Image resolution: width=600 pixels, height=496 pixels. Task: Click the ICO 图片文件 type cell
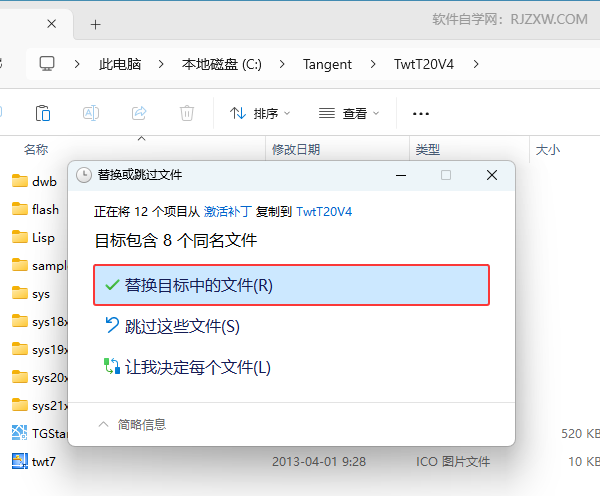[453, 462]
